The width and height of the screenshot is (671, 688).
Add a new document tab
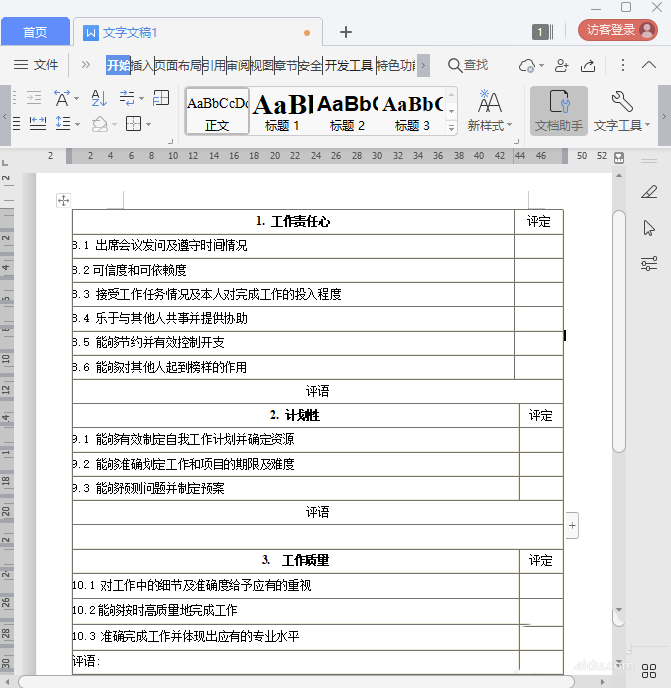click(346, 32)
